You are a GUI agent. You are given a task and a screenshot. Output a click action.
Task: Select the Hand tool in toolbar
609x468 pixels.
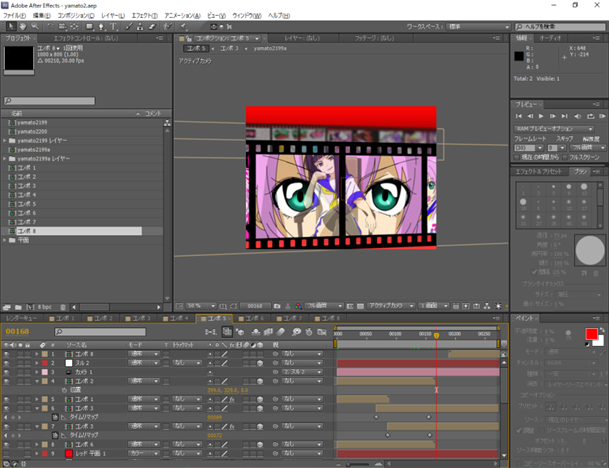point(23,26)
